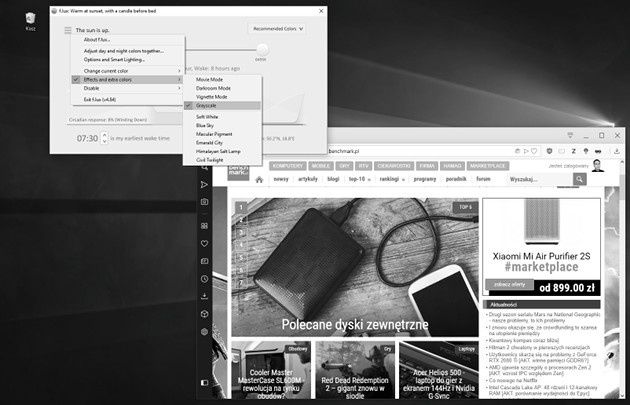The height and width of the screenshot is (405, 630).
Task: Select Soft White color
Action: point(222,117)
